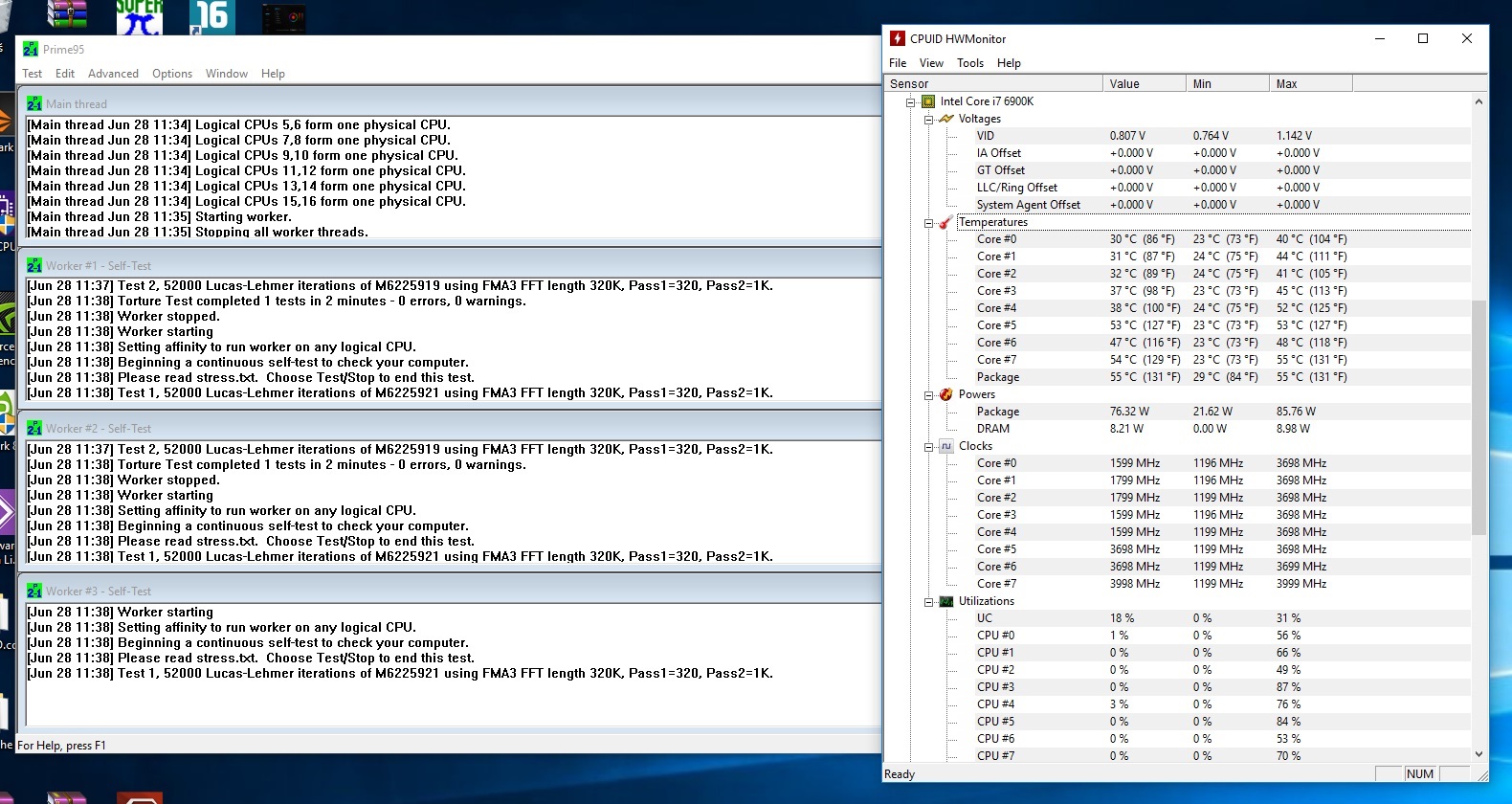Click the Powers flame icon
The height and width of the screenshot is (804, 1512).
[x=946, y=394]
